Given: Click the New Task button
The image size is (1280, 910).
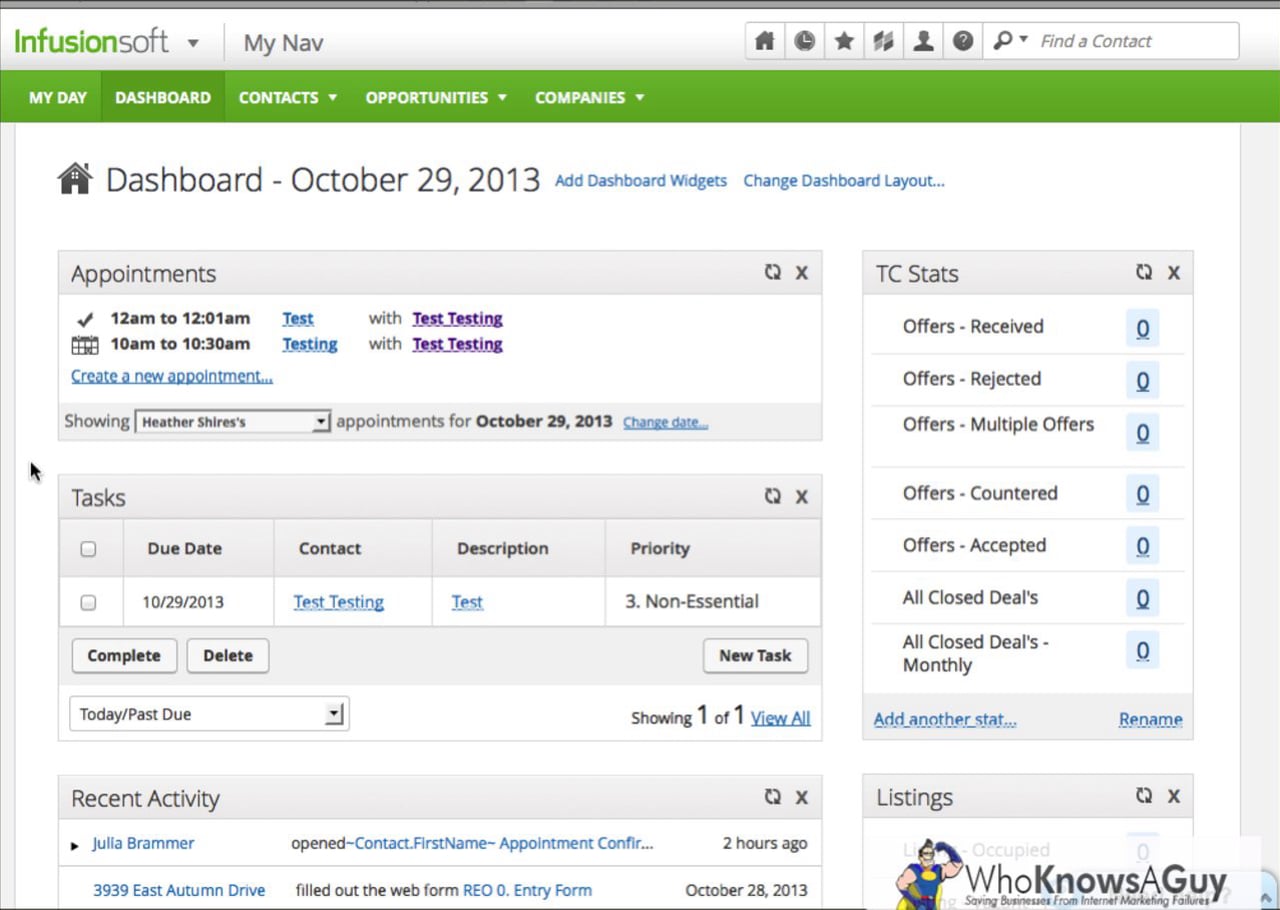Looking at the screenshot, I should (755, 656).
